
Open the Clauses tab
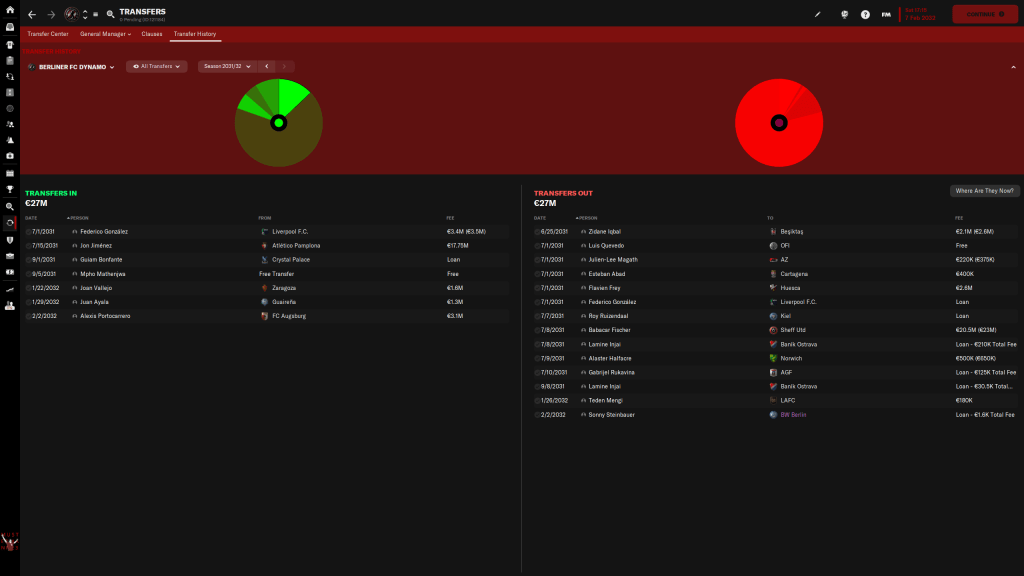coord(152,34)
